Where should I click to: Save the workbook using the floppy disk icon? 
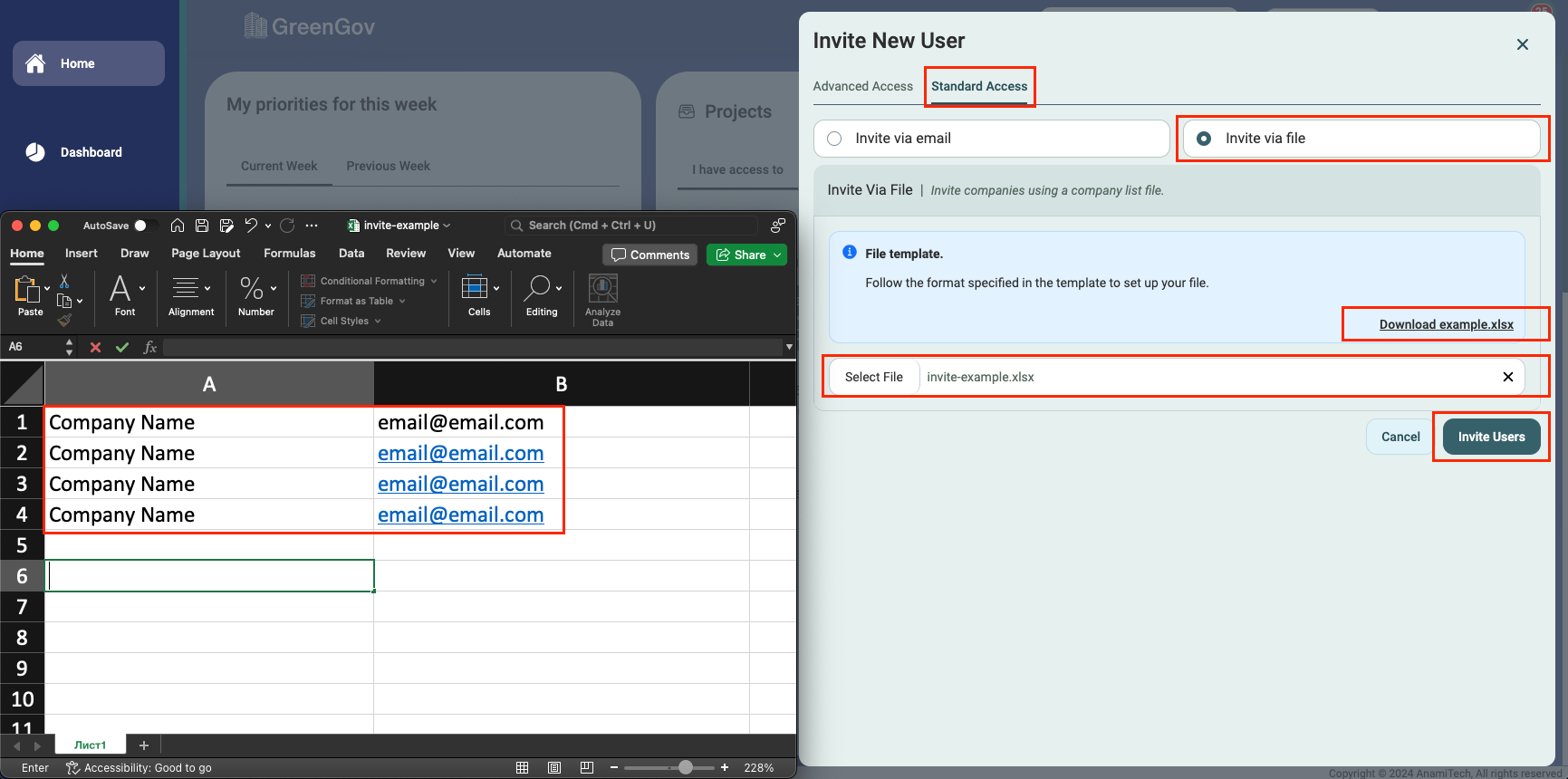click(x=202, y=226)
